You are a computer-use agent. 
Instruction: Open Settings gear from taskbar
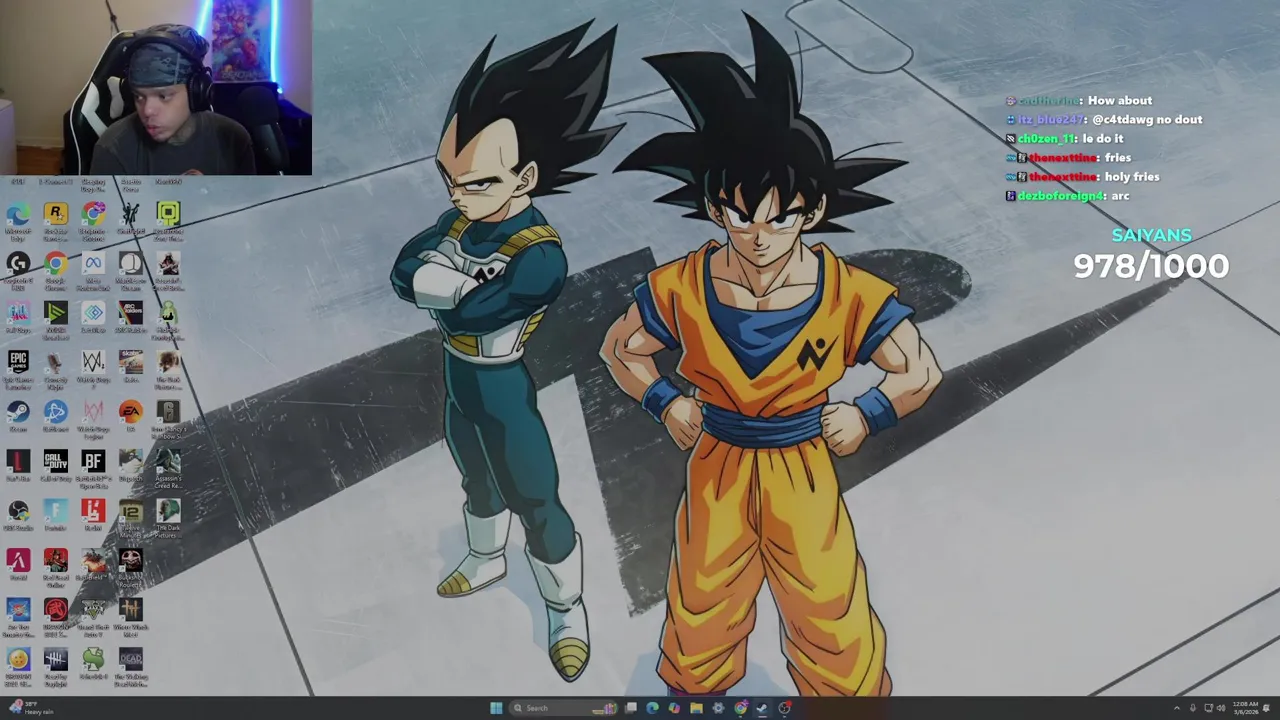point(718,708)
